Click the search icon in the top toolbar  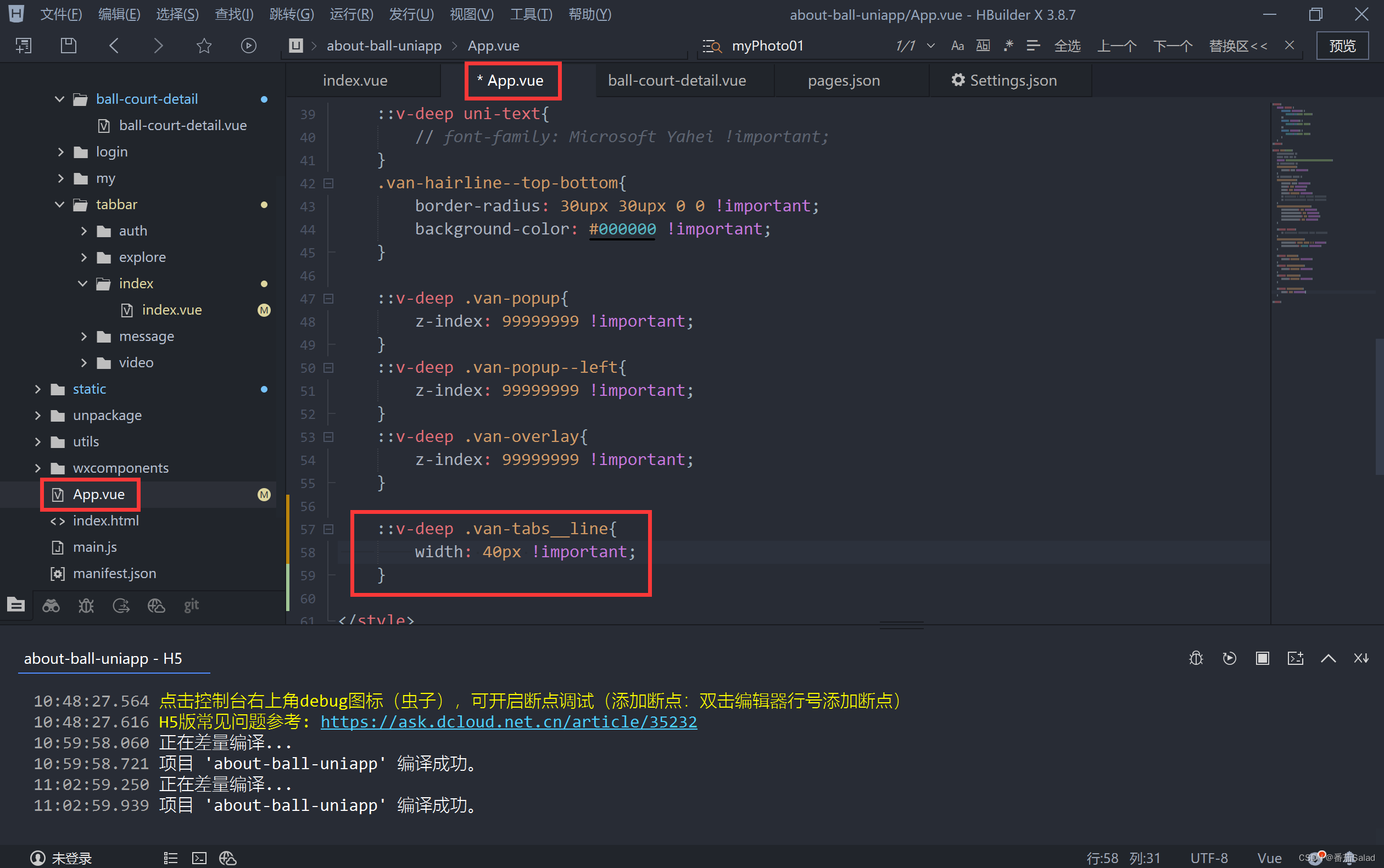tap(713, 46)
